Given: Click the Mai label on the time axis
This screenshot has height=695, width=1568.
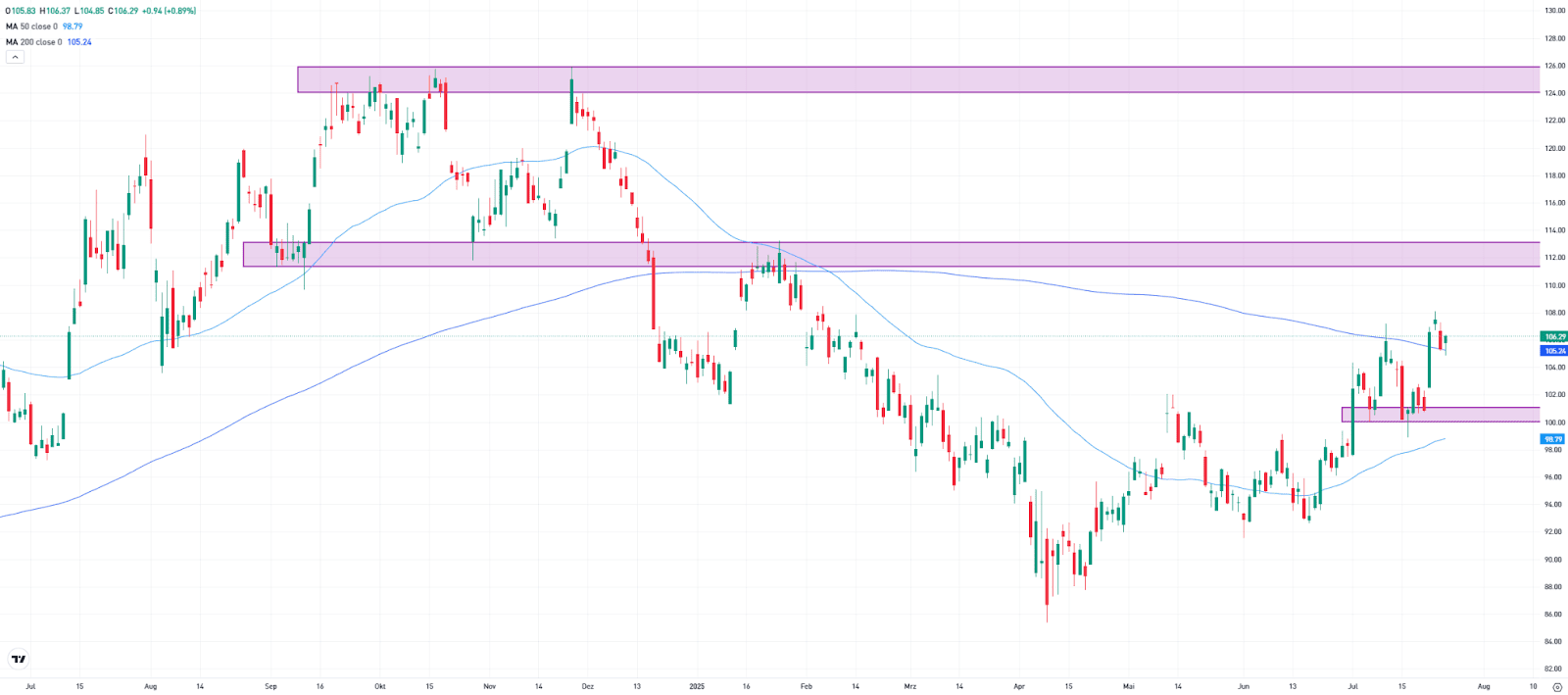Looking at the screenshot, I should pos(1129,686).
